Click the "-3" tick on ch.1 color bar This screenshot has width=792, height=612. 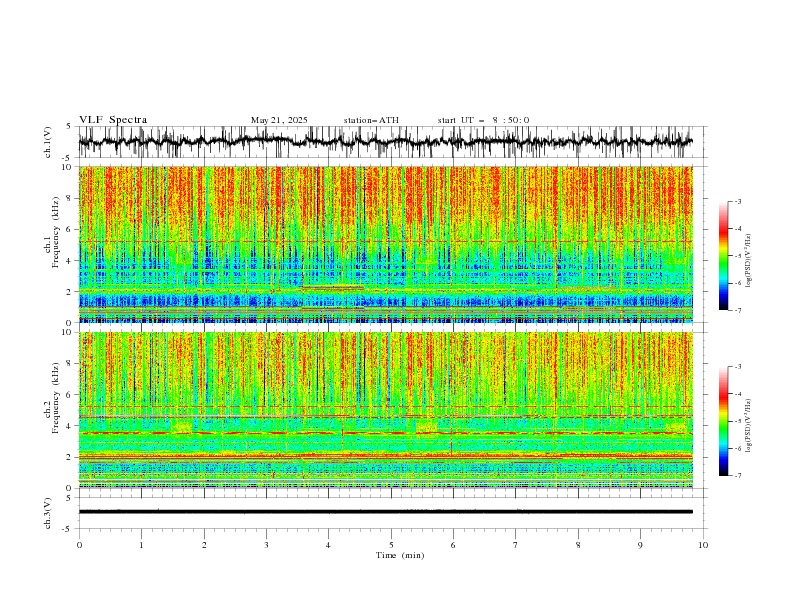click(x=738, y=201)
